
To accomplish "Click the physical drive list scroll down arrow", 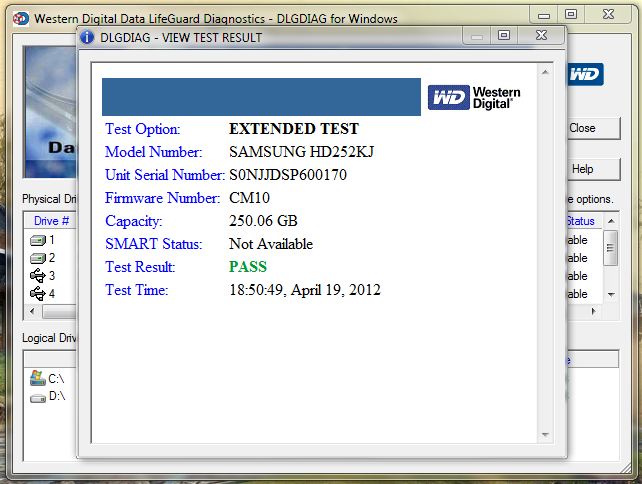I will 611,294.
